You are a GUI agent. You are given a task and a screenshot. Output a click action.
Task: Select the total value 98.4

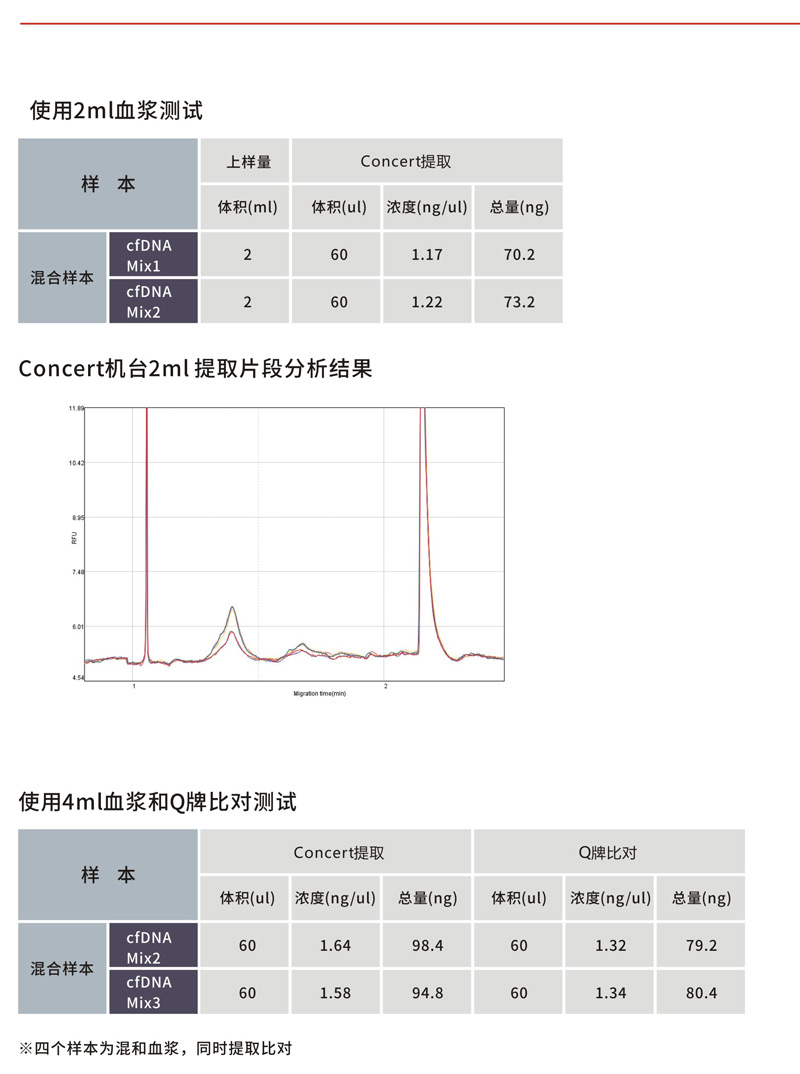(427, 945)
